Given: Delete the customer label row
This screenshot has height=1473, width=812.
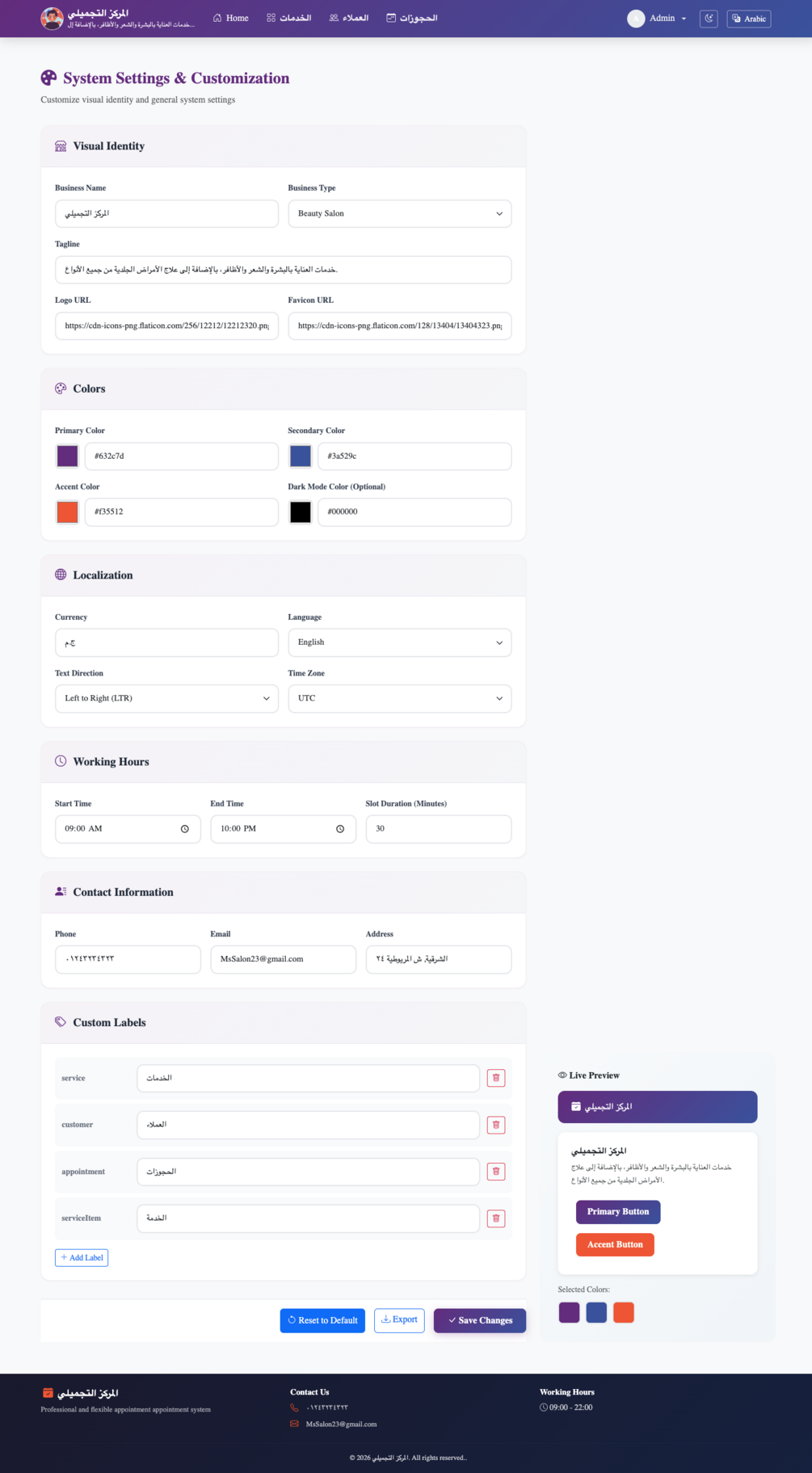Looking at the screenshot, I should [x=496, y=1125].
